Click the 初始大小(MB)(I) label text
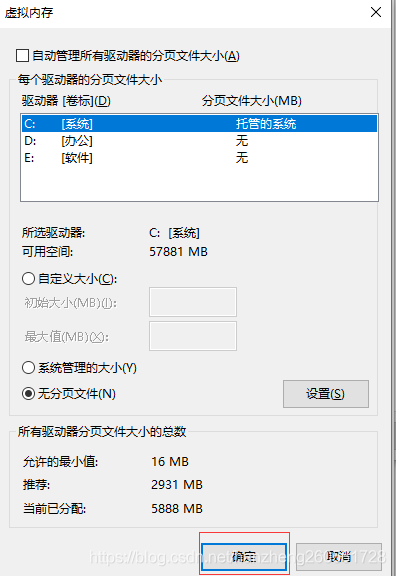This screenshot has height=576, width=396. pos(71,303)
